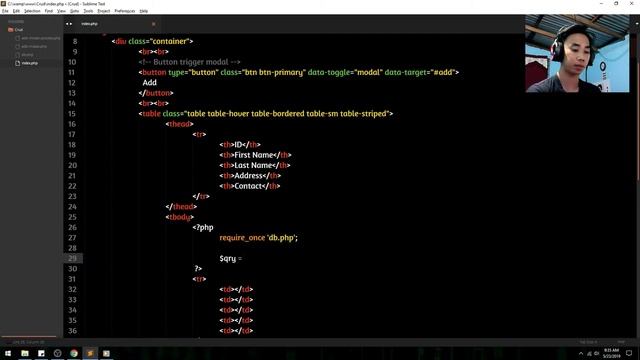
Task: Select index.php in the sidebar tree
Action: 29,63
